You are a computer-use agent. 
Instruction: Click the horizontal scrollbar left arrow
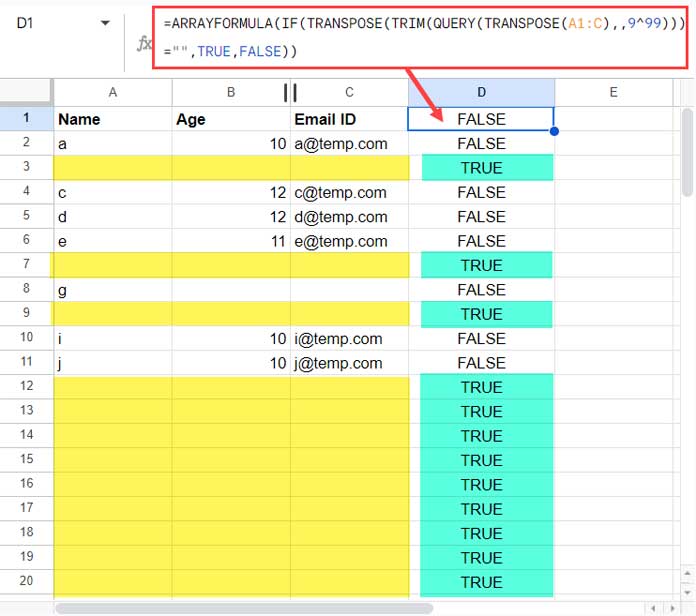(x=652, y=608)
